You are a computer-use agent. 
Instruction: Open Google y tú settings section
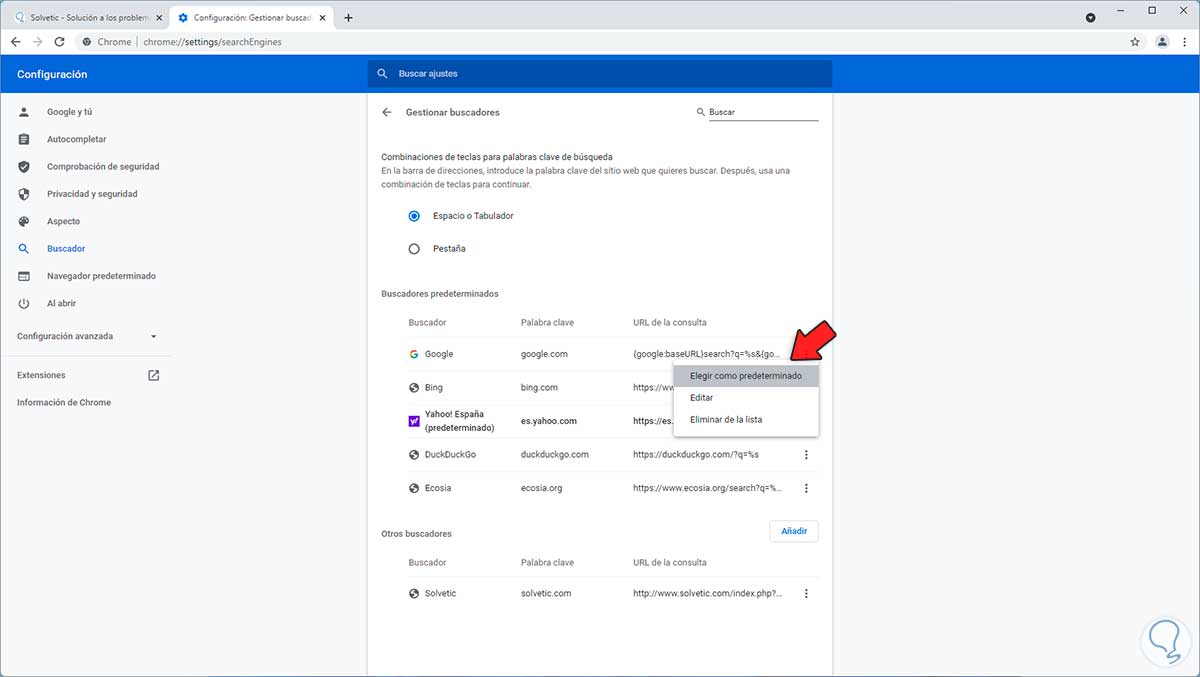(69, 112)
